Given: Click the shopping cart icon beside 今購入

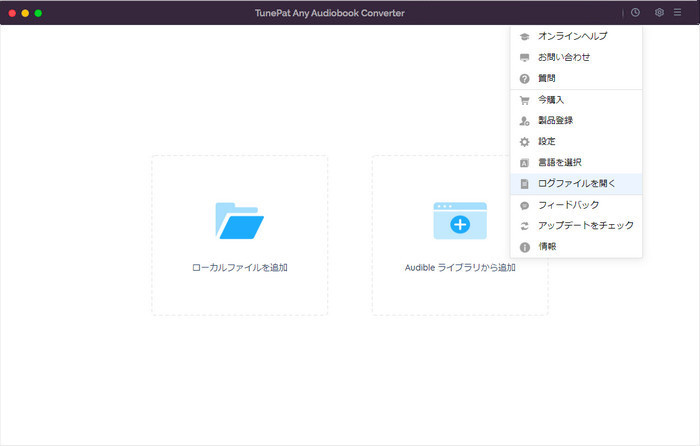Looking at the screenshot, I should (x=525, y=100).
